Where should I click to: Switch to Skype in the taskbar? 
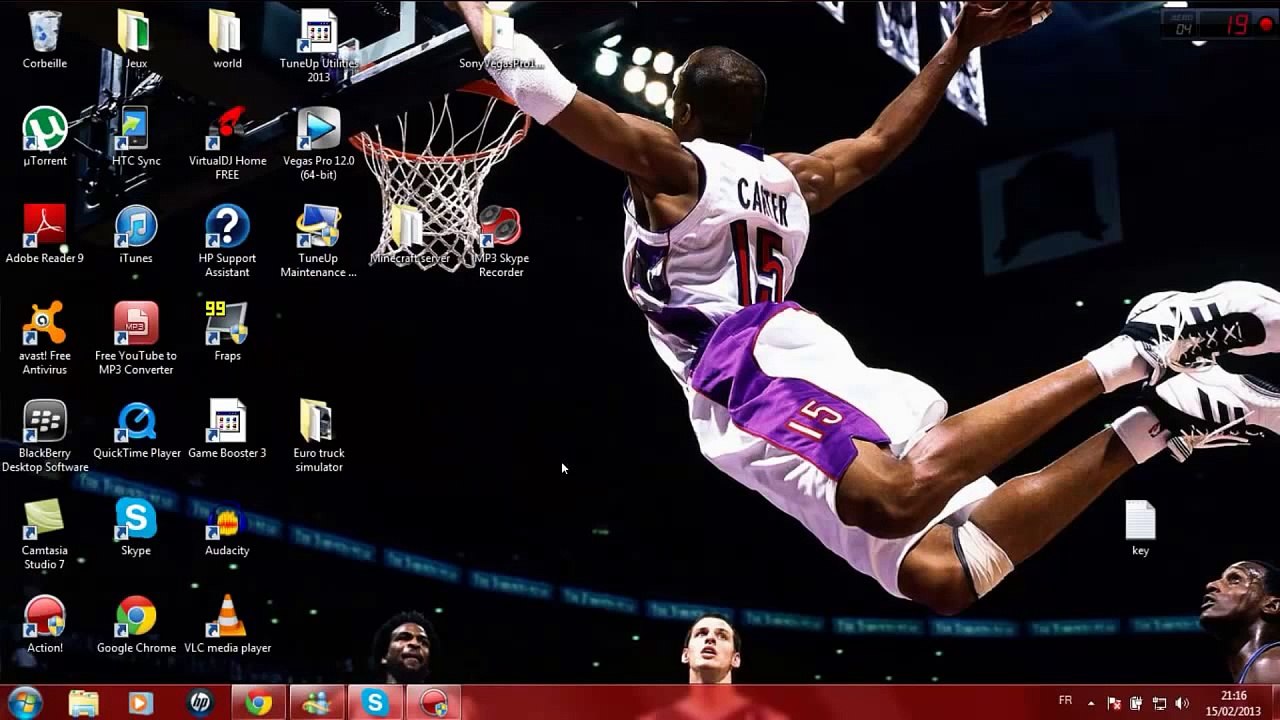pyautogui.click(x=375, y=703)
